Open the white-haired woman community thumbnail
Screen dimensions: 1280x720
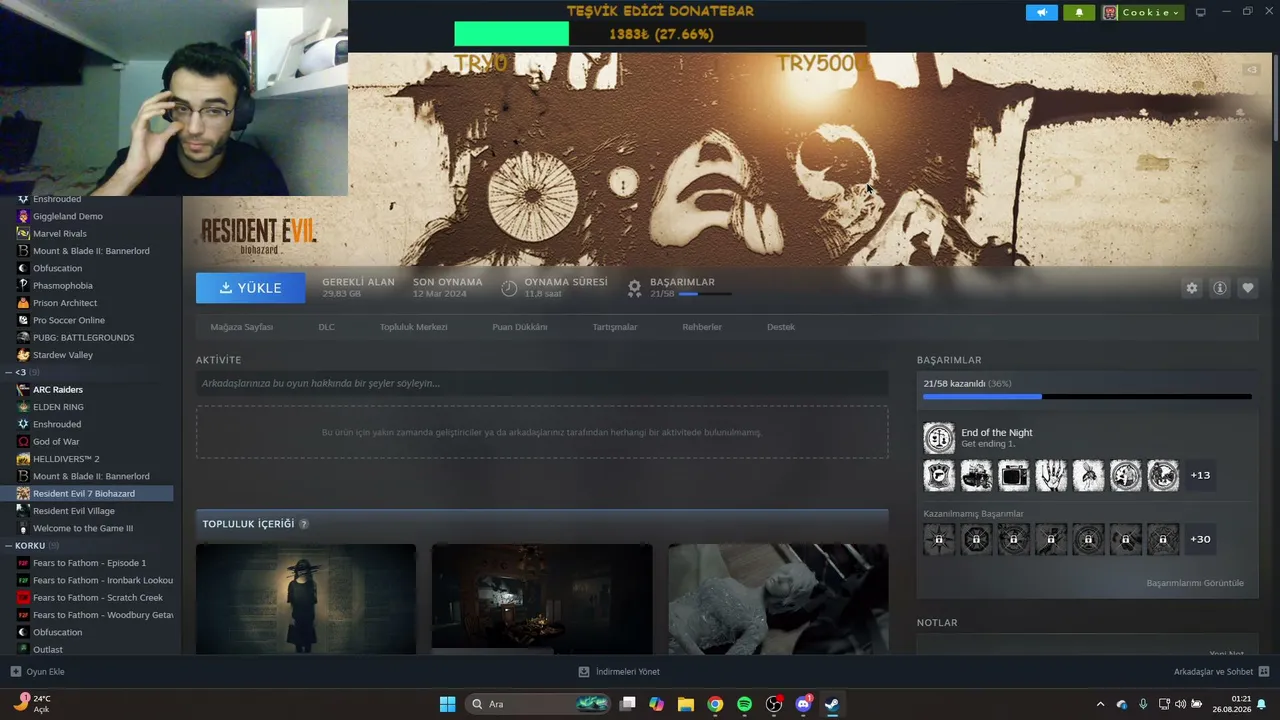coord(778,599)
